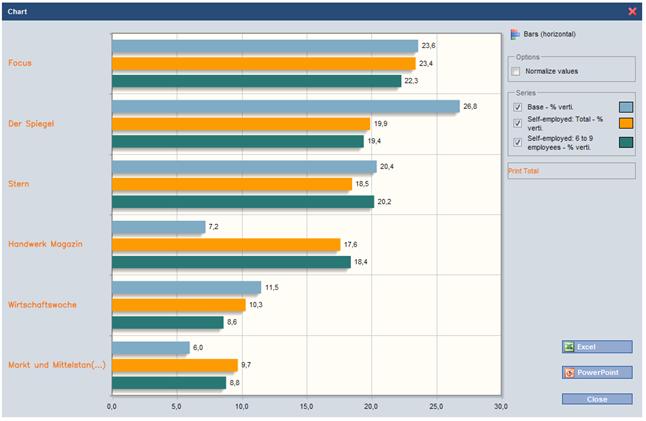The height and width of the screenshot is (421, 646).
Task: Open the blue Base series color swatch
Action: coord(626,107)
